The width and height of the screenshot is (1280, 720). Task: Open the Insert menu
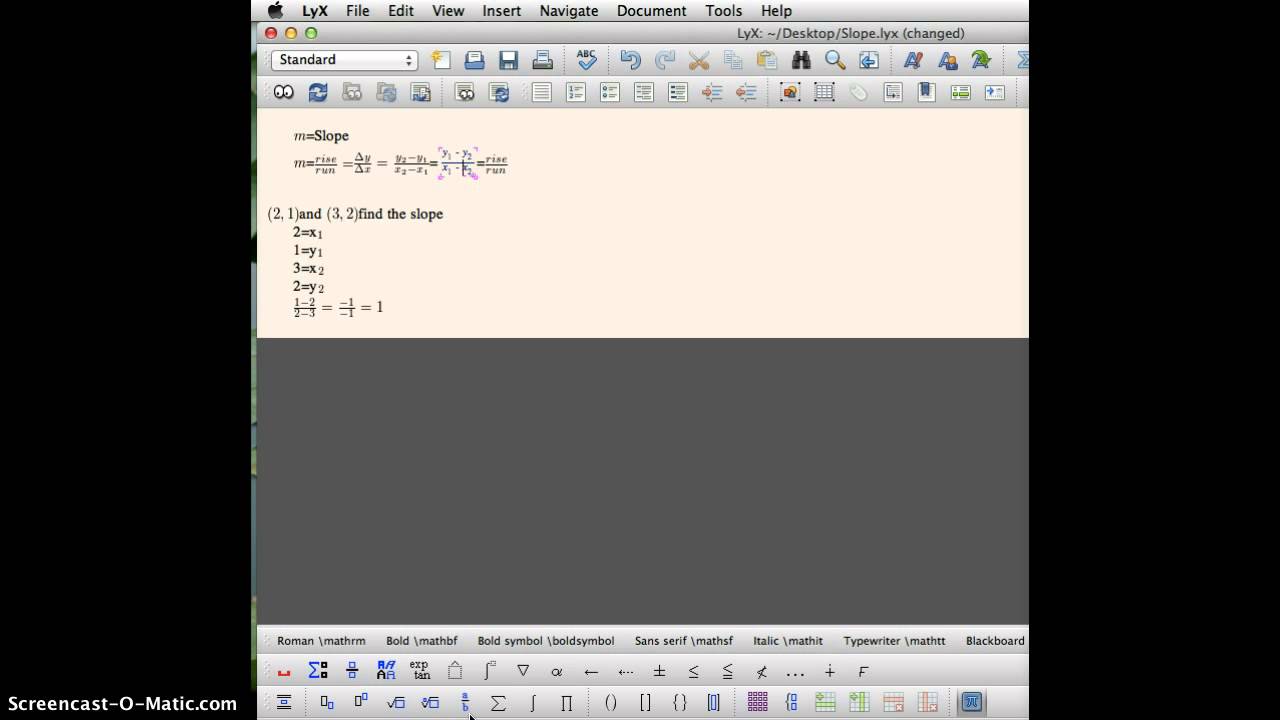[x=502, y=11]
